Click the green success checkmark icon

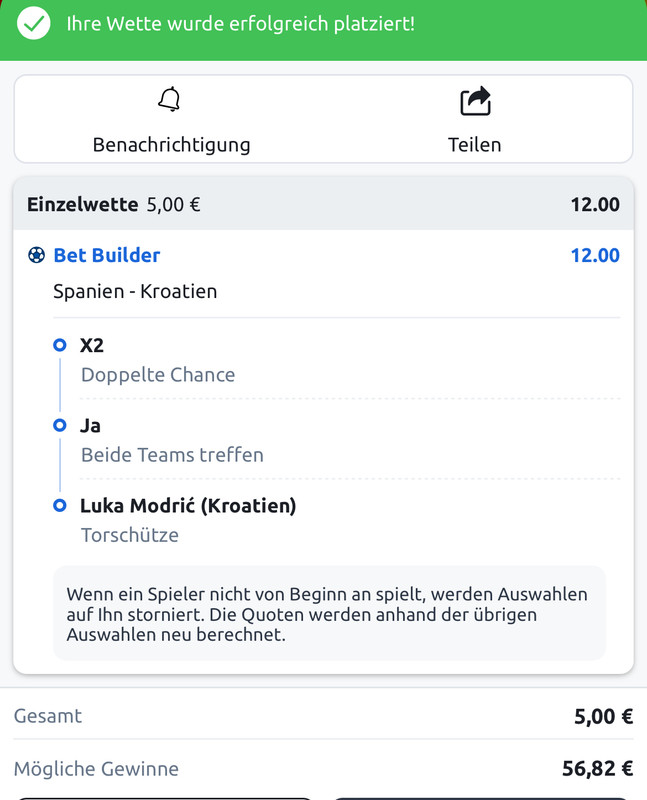(34, 23)
